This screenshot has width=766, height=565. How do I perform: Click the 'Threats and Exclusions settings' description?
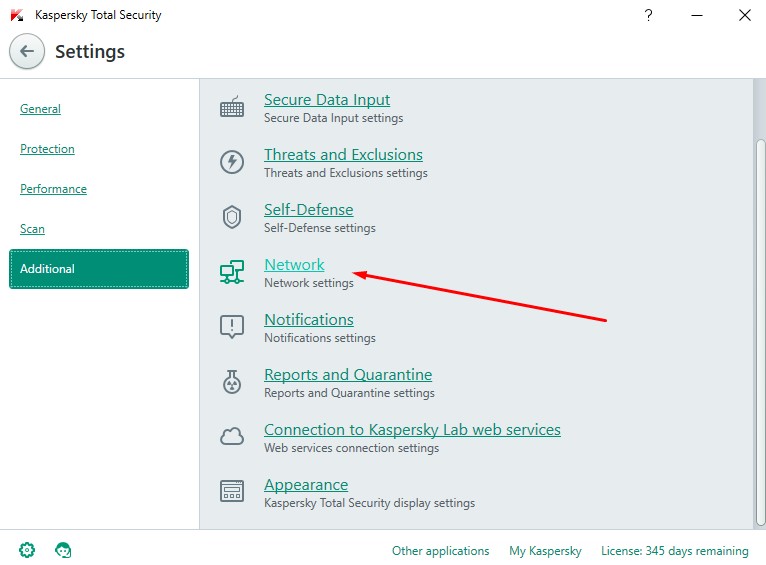click(346, 173)
